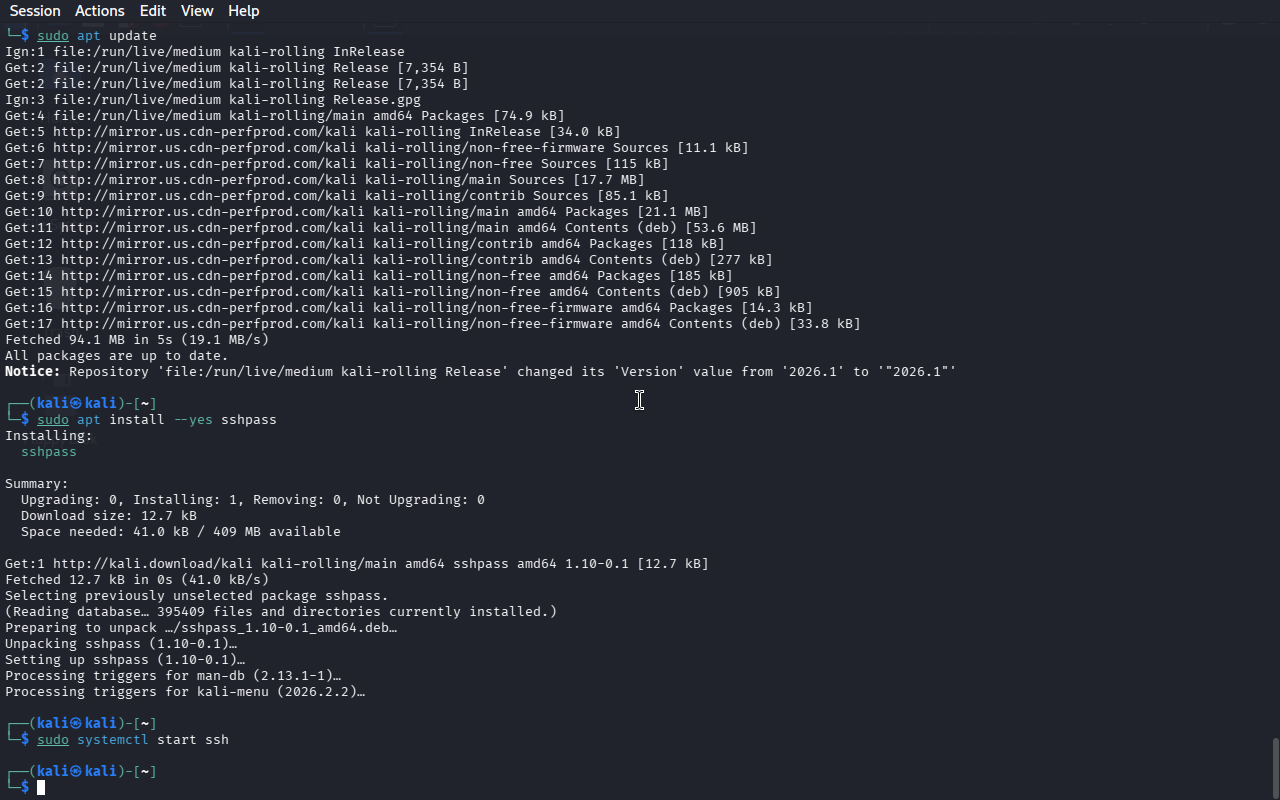This screenshot has width=1280, height=800.
Task: Click the green sshpass name under Installing
Action: [x=49, y=452]
